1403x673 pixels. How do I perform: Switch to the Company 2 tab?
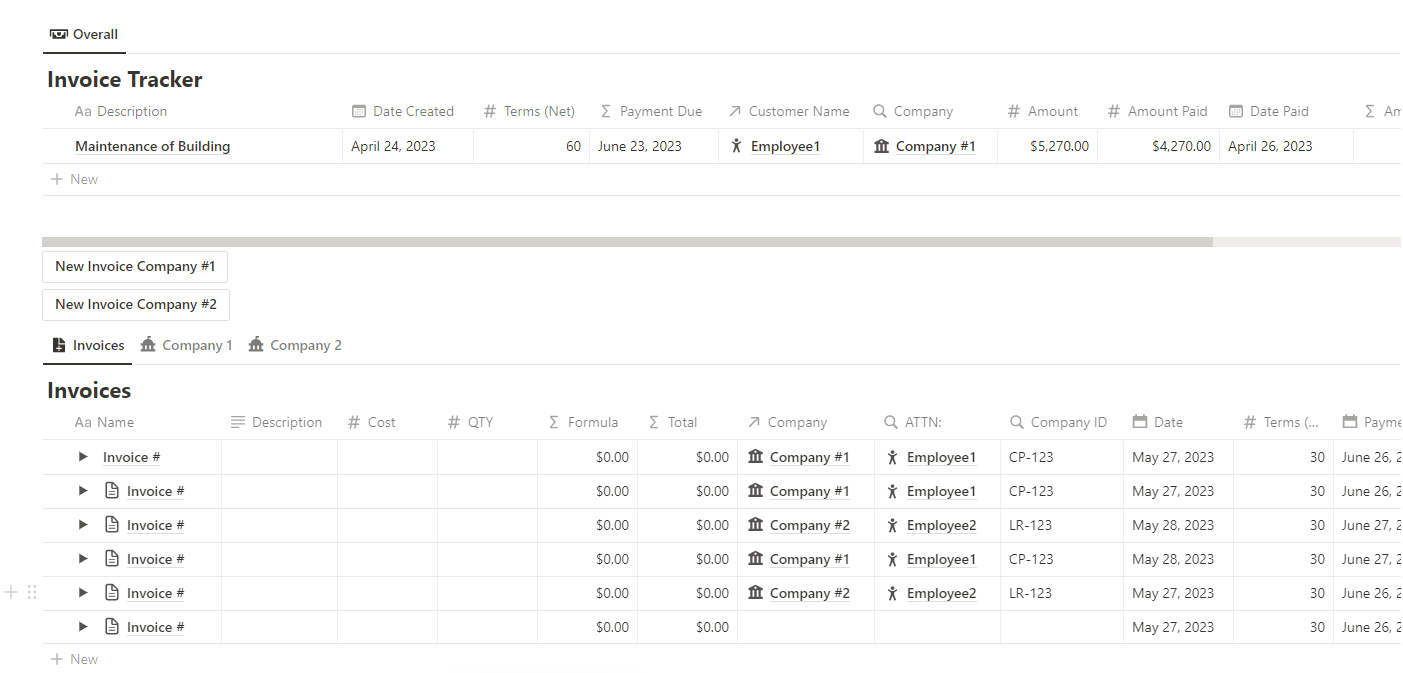click(295, 345)
